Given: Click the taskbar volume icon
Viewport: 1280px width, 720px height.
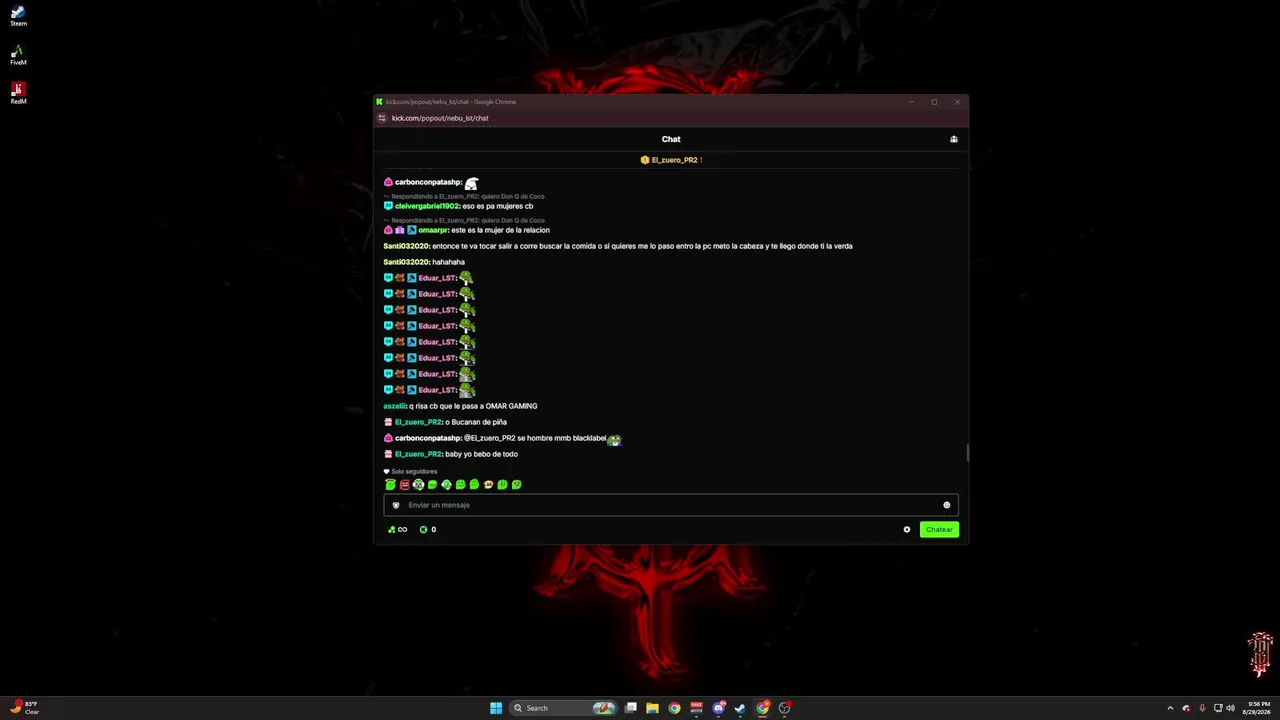Looking at the screenshot, I should [x=1230, y=708].
